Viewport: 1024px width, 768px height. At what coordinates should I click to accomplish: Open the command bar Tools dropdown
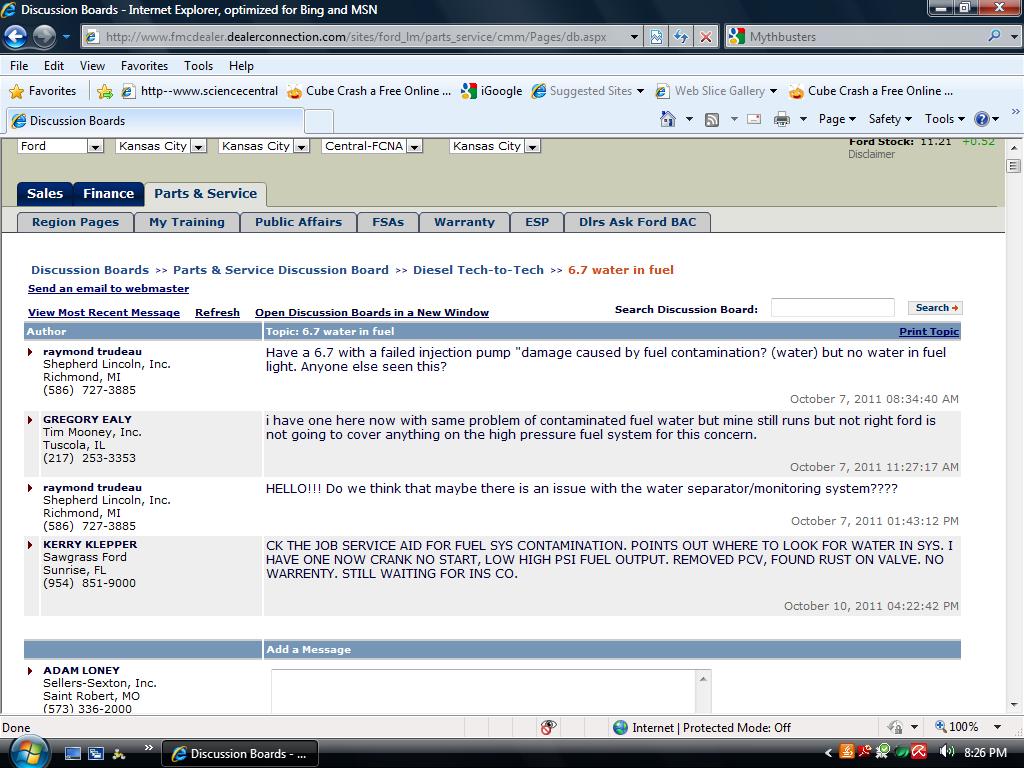tap(944, 119)
